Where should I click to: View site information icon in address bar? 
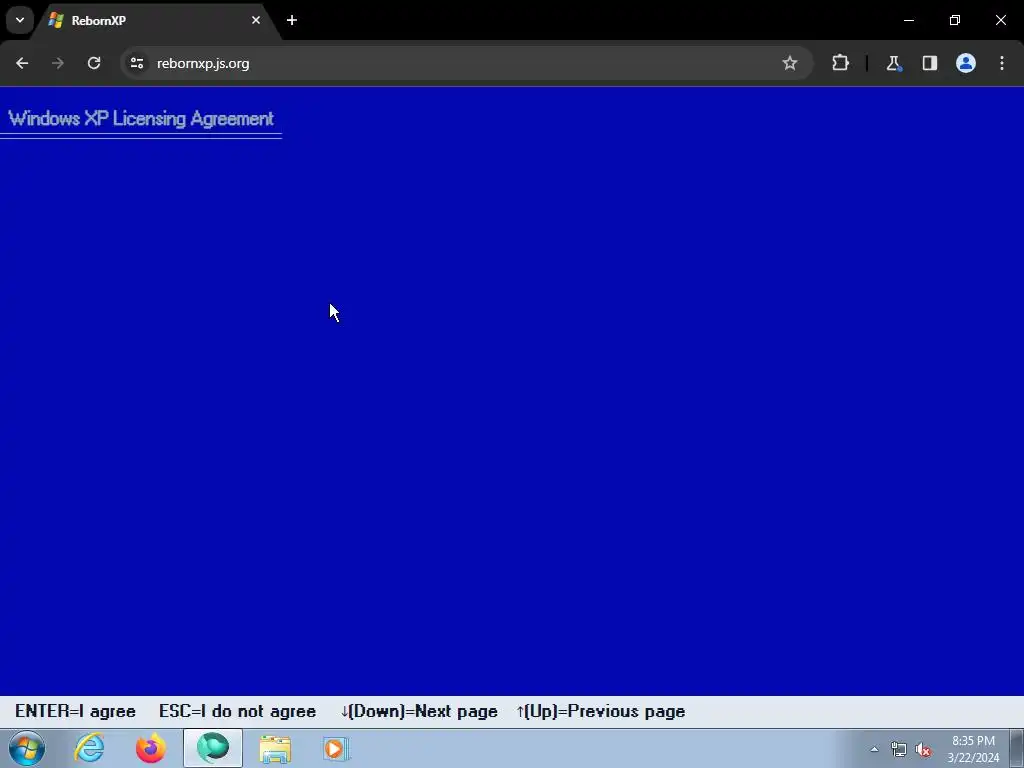click(x=136, y=63)
